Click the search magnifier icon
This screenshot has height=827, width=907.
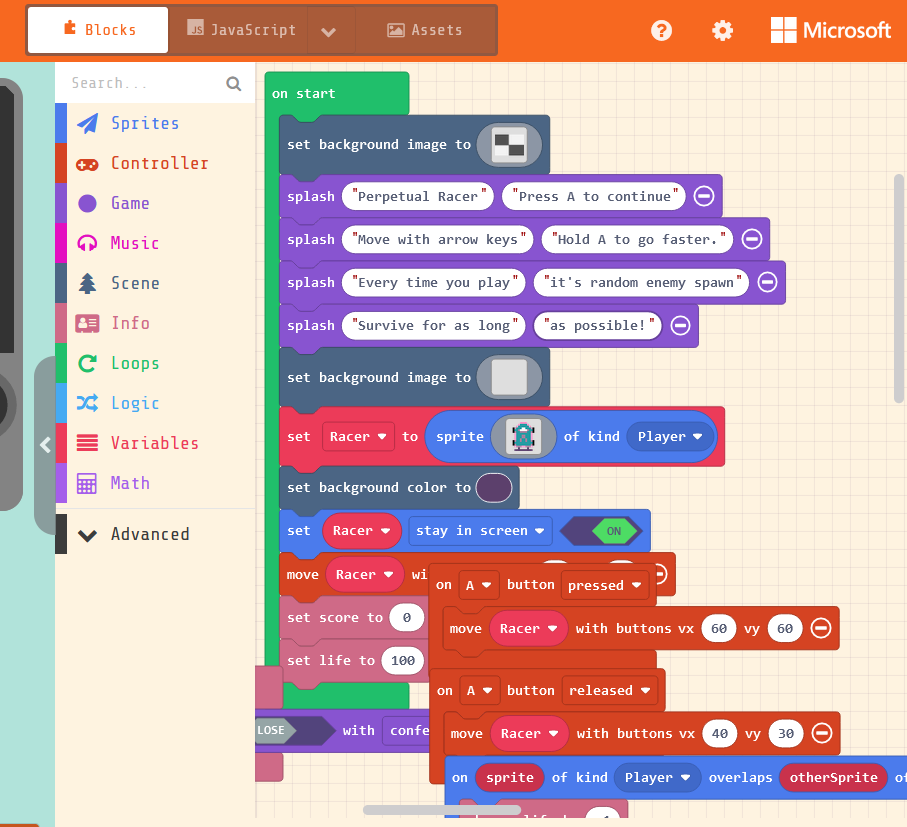tap(234, 83)
